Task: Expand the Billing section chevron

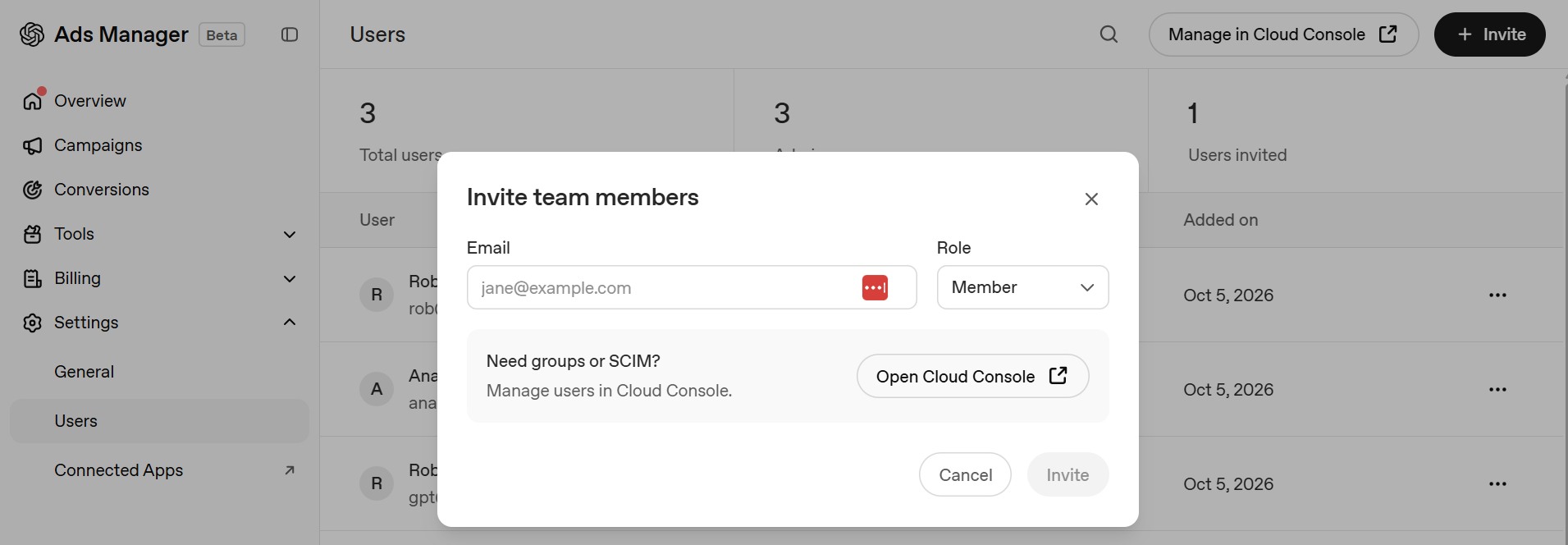Action: [290, 279]
